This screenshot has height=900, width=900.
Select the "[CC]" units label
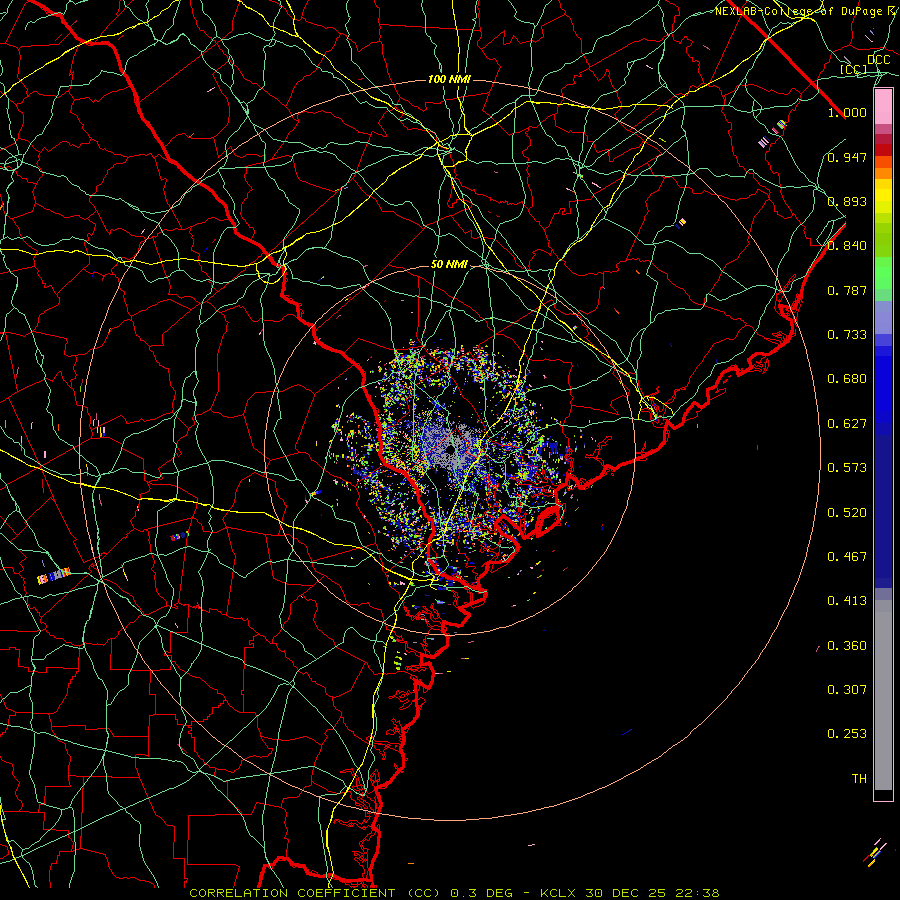853,69
